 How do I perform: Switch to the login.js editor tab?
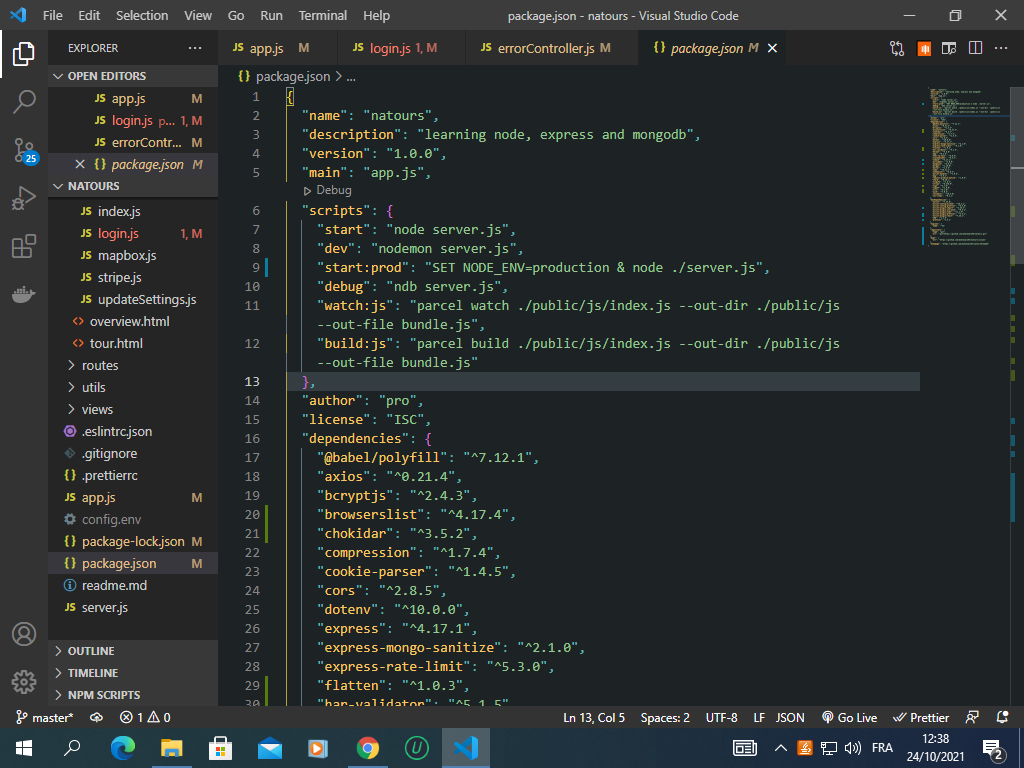[401, 48]
